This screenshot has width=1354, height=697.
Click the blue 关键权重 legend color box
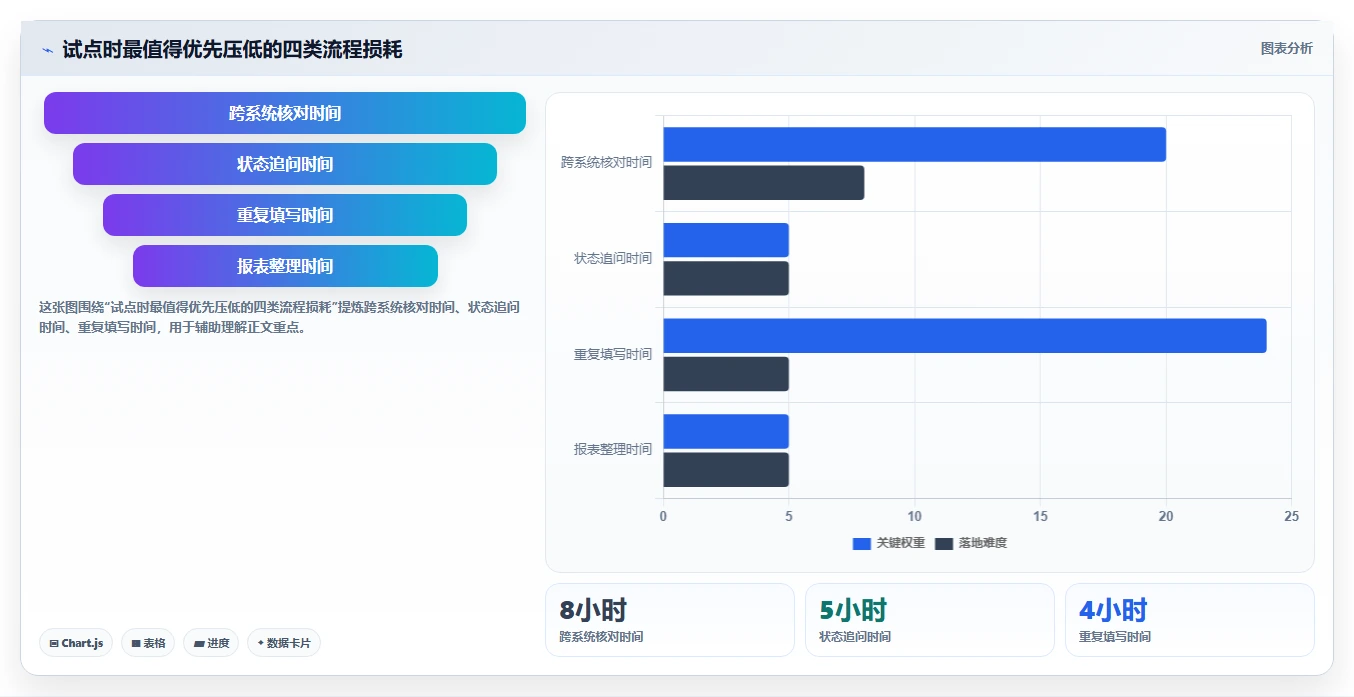862,543
